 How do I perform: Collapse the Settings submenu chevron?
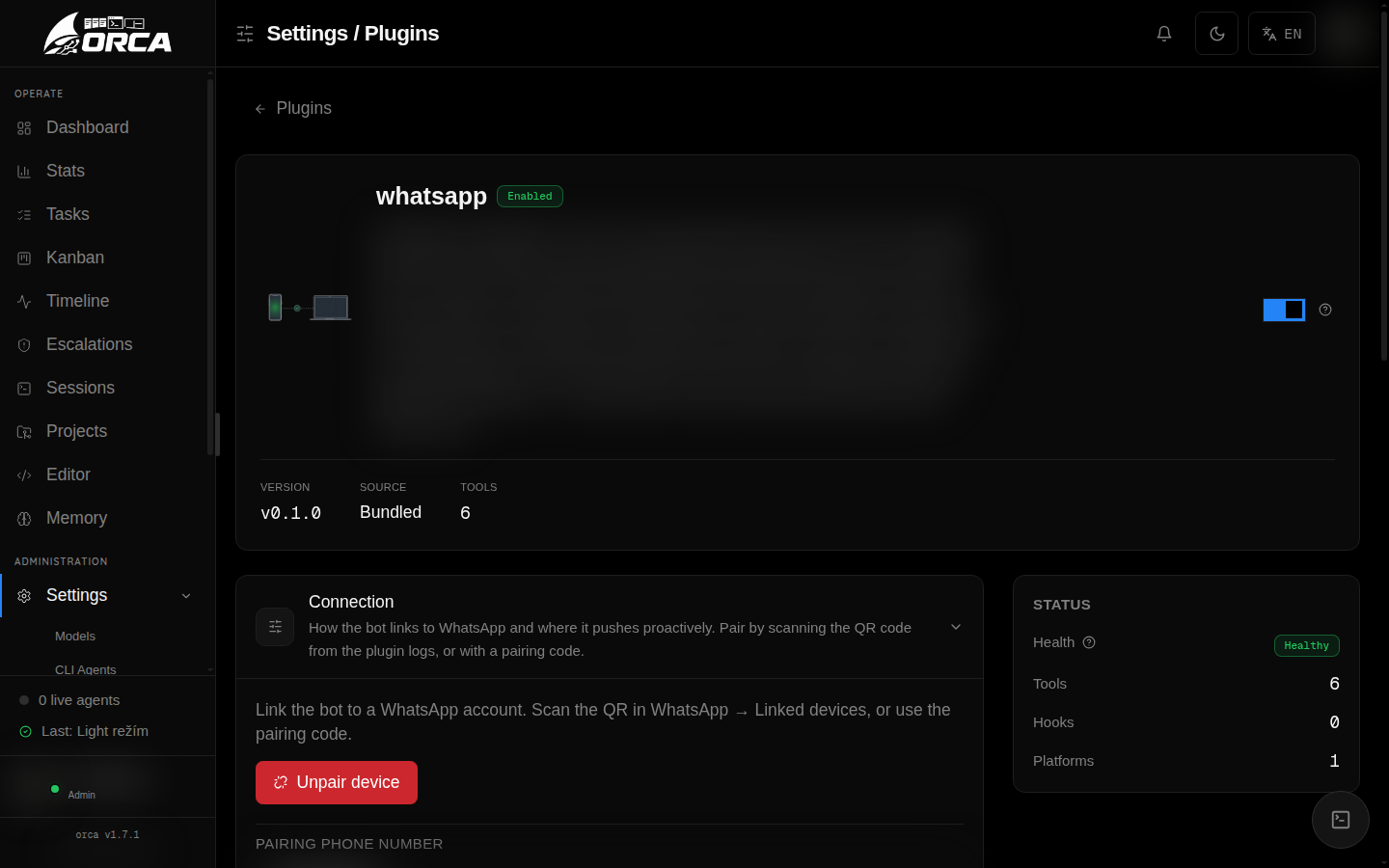click(x=186, y=596)
